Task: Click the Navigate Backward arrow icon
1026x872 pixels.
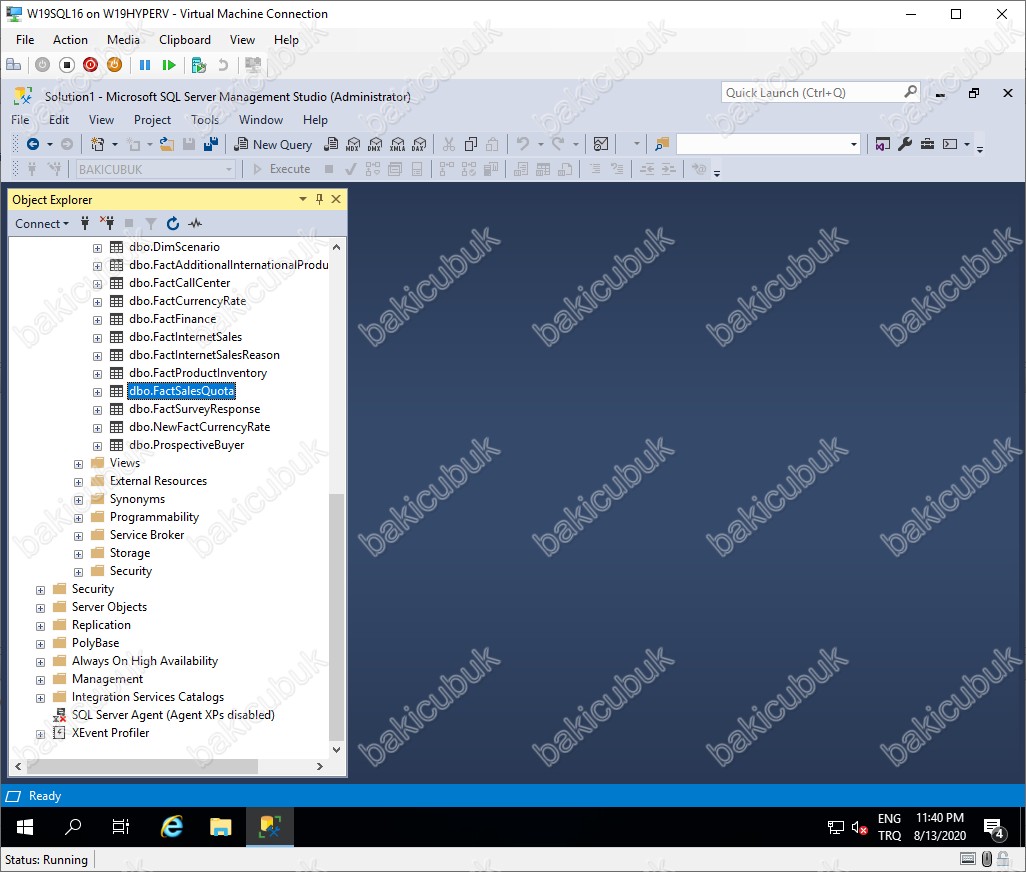Action: pyautogui.click(x=33, y=144)
